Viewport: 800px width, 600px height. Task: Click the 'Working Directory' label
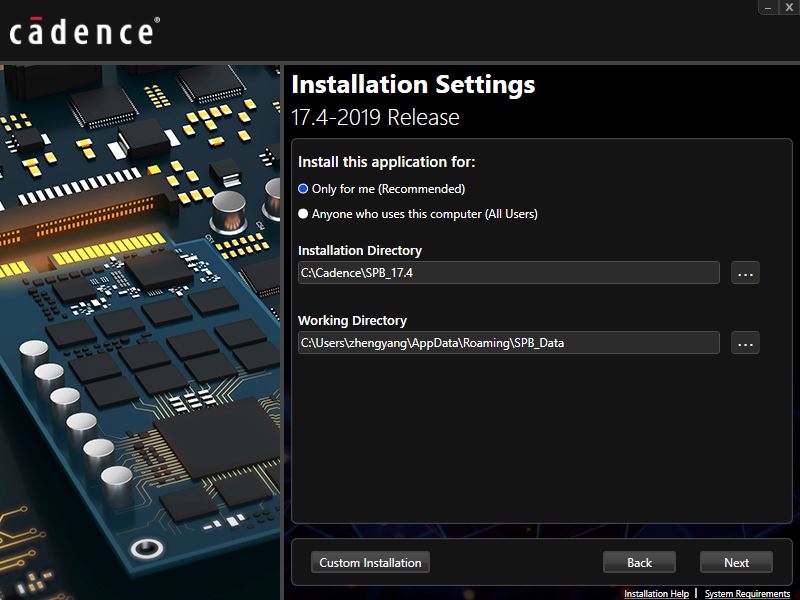pos(353,320)
